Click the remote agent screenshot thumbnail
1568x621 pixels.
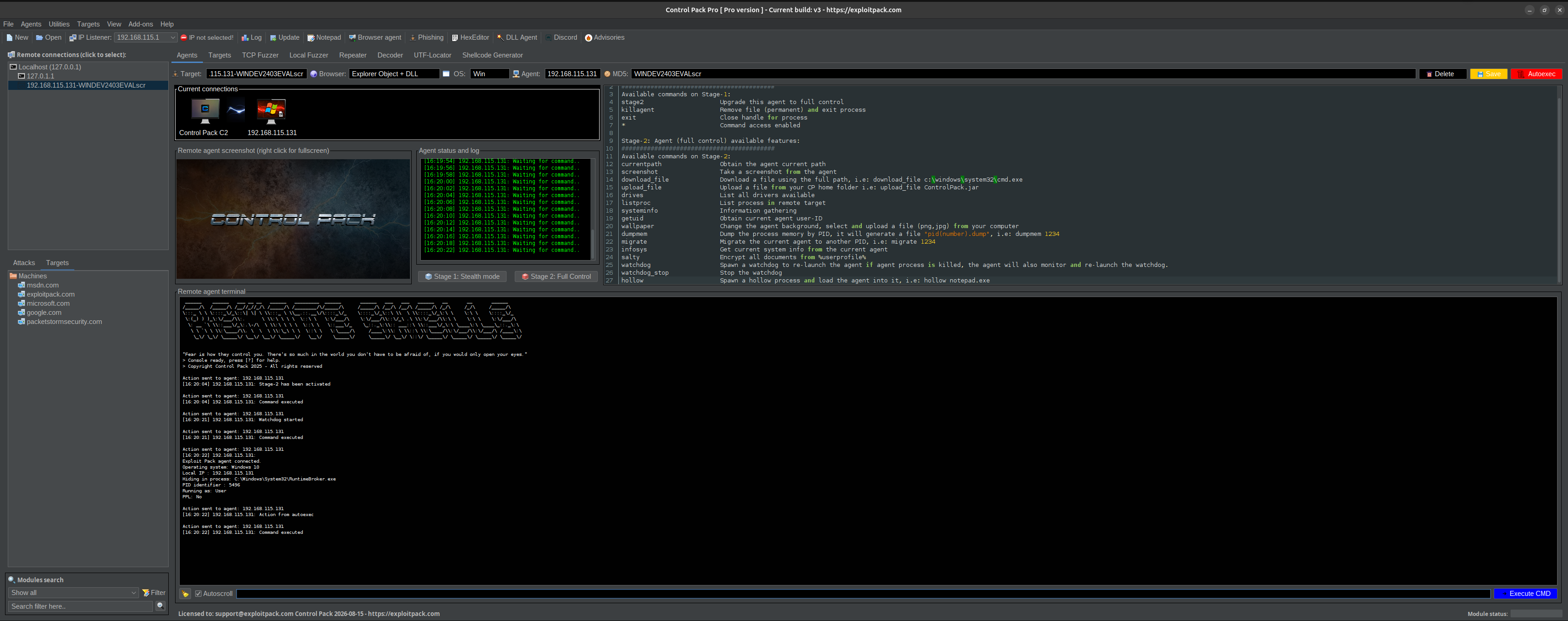[293, 219]
